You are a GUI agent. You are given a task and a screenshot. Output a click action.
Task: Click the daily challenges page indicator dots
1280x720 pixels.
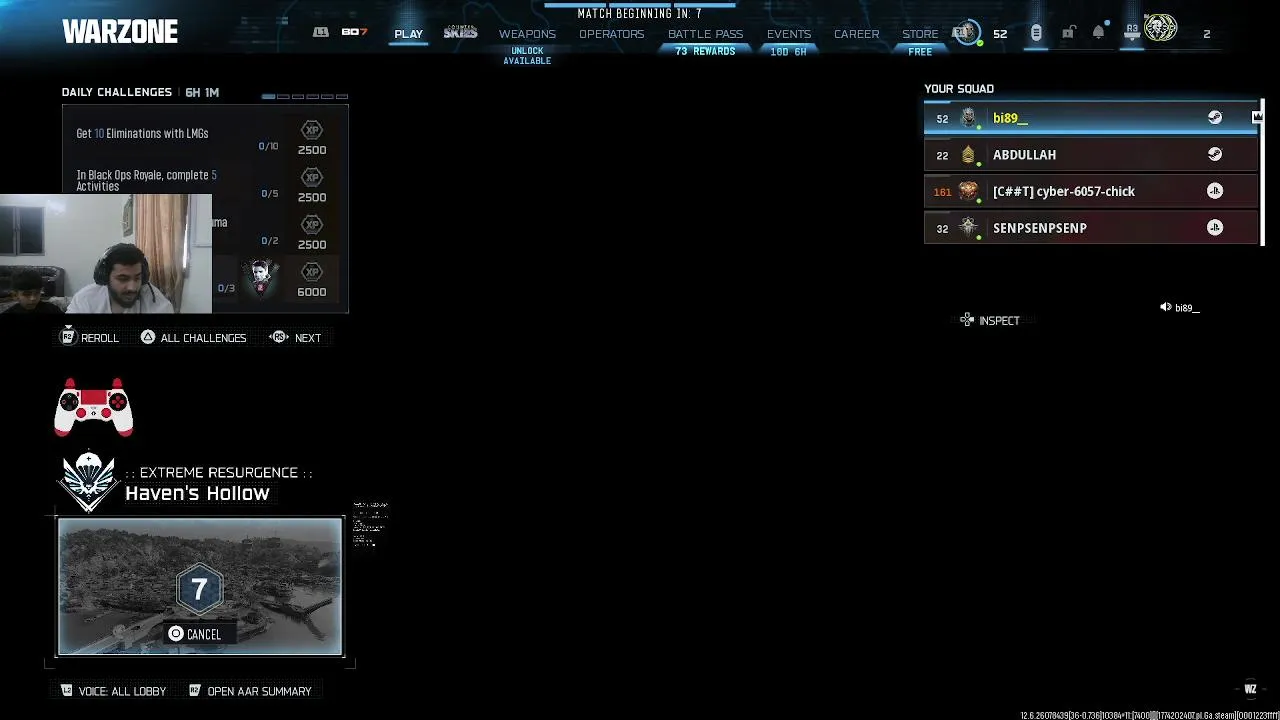305,97
